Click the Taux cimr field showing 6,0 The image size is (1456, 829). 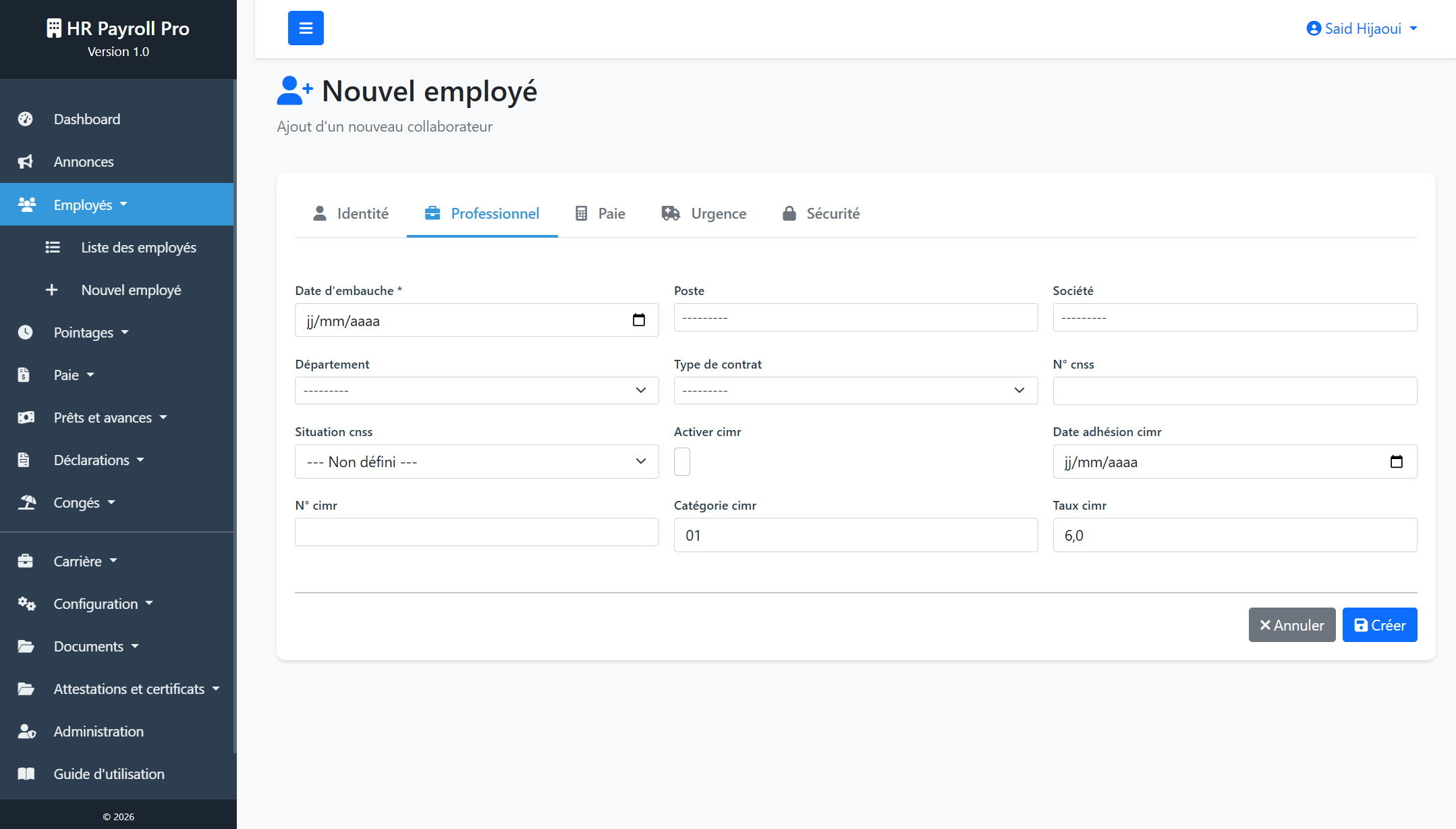pyautogui.click(x=1235, y=535)
